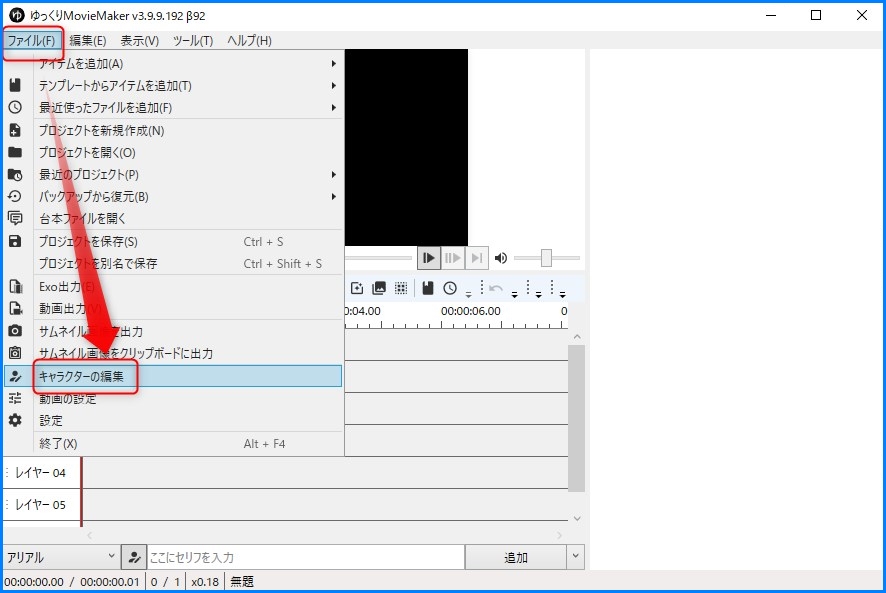
Task: Choose プロジェクトを別名で保存 from the menu
Action: [x=173, y=263]
